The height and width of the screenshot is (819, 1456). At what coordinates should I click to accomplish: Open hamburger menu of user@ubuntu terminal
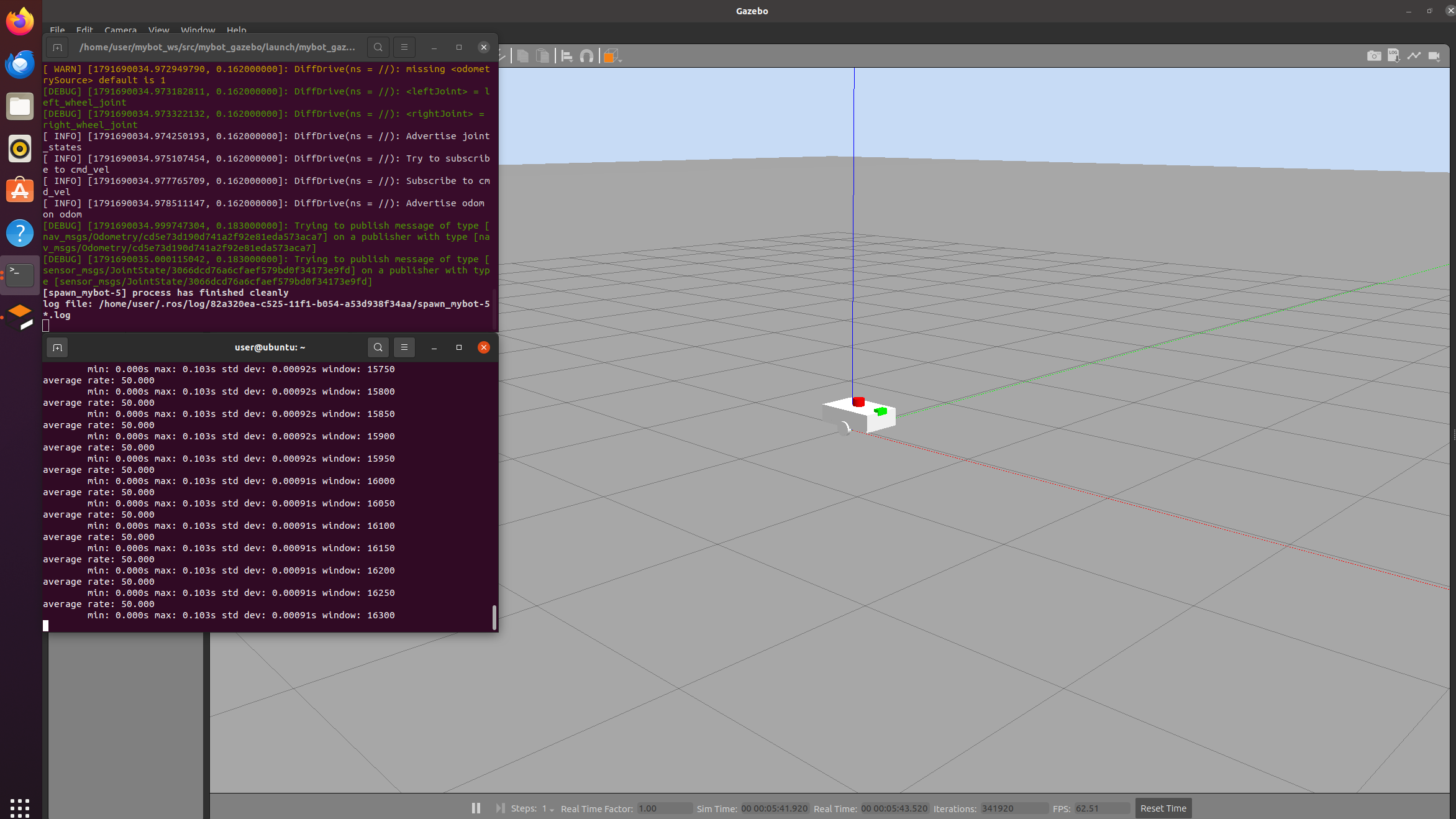pos(404,347)
